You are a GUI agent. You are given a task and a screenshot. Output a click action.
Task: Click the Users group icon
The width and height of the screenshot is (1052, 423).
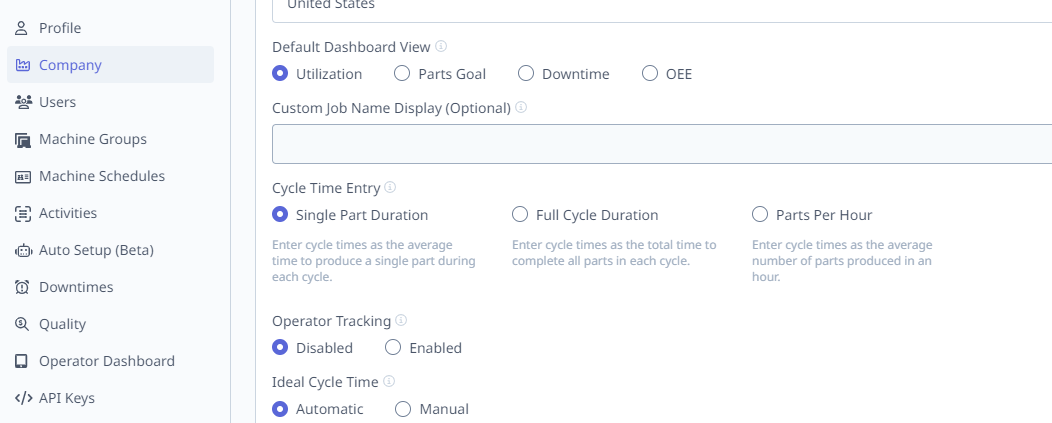pyautogui.click(x=23, y=102)
